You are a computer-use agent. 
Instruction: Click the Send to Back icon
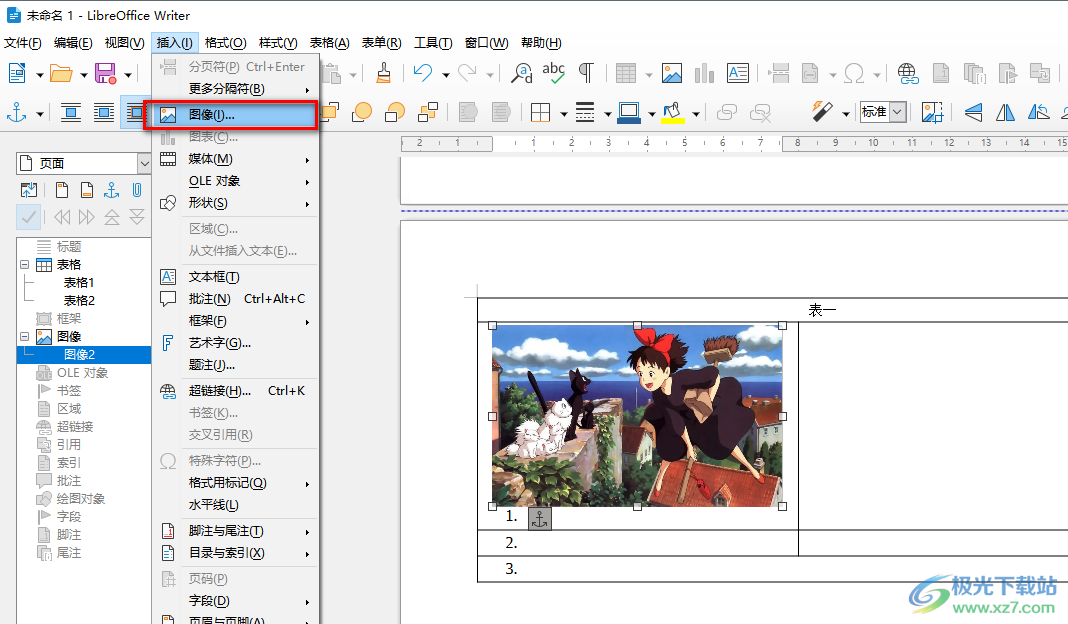(428, 112)
